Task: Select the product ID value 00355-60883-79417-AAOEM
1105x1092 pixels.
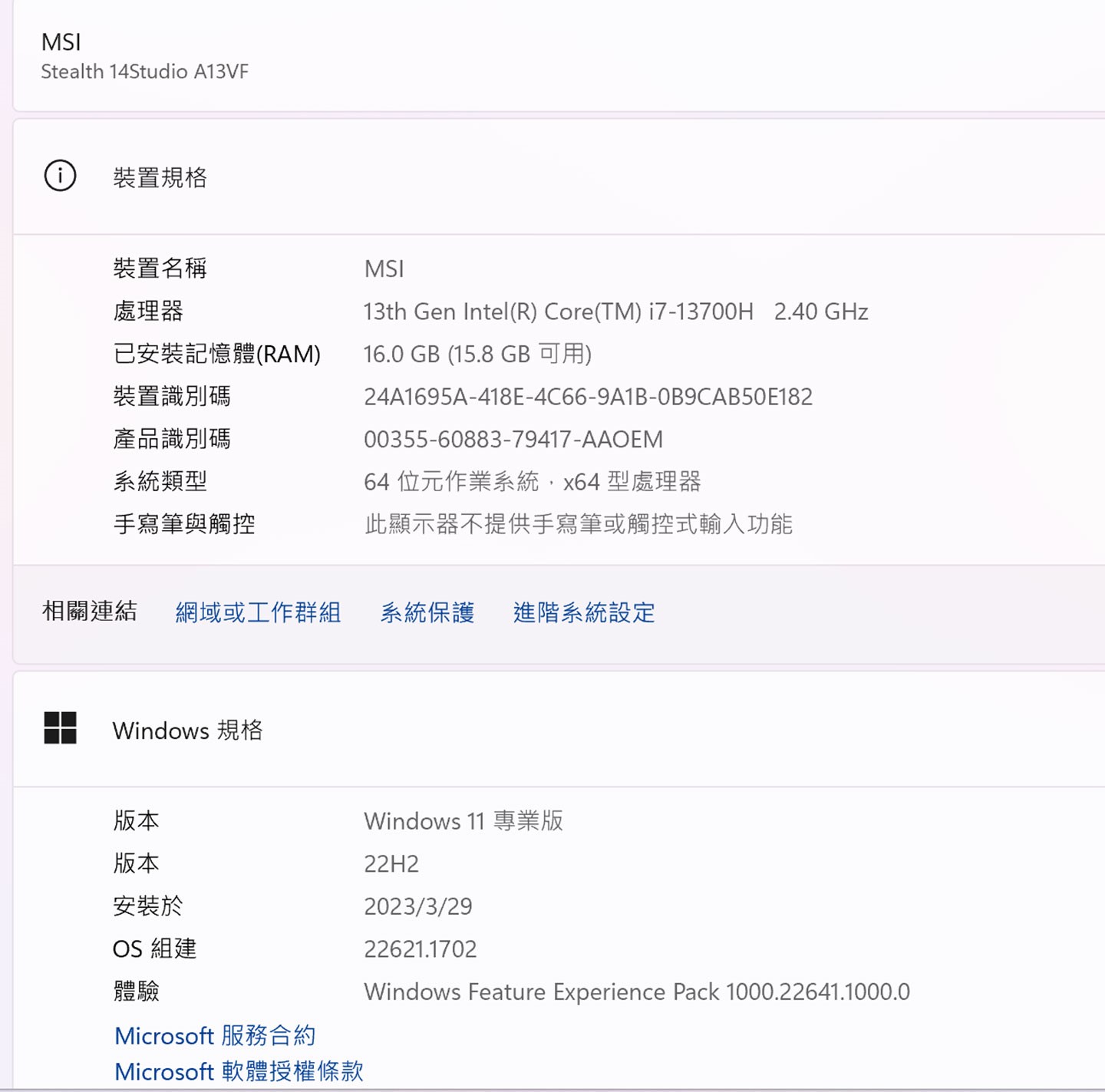Action: tap(513, 439)
